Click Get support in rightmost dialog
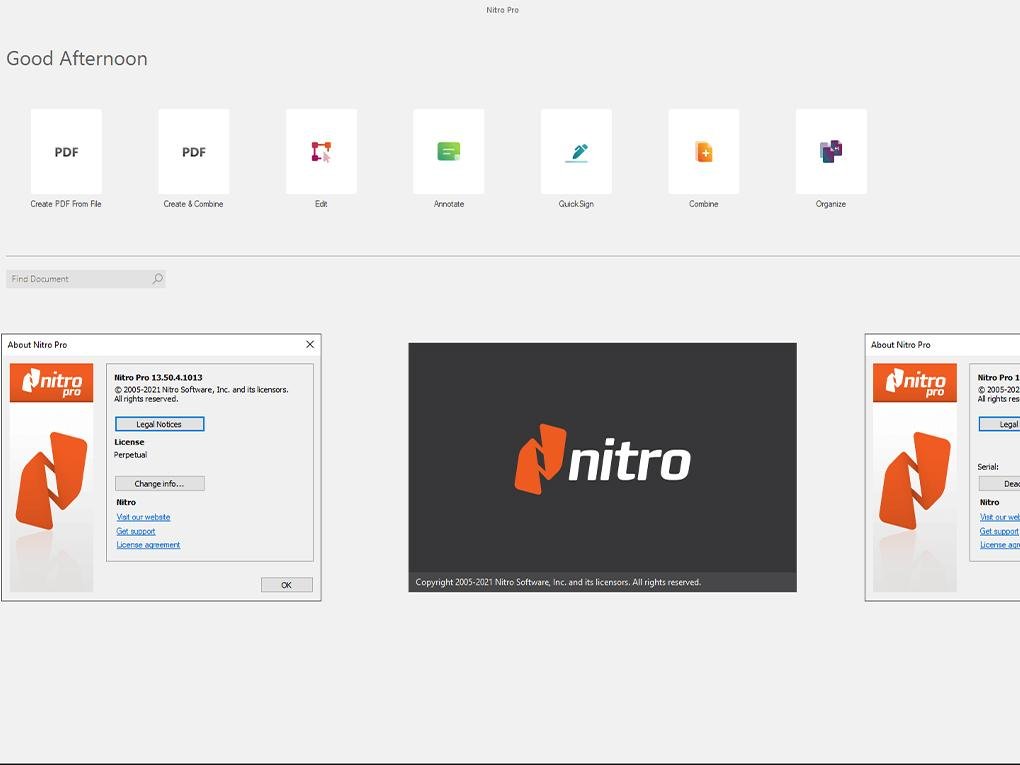1020x765 pixels. (998, 531)
